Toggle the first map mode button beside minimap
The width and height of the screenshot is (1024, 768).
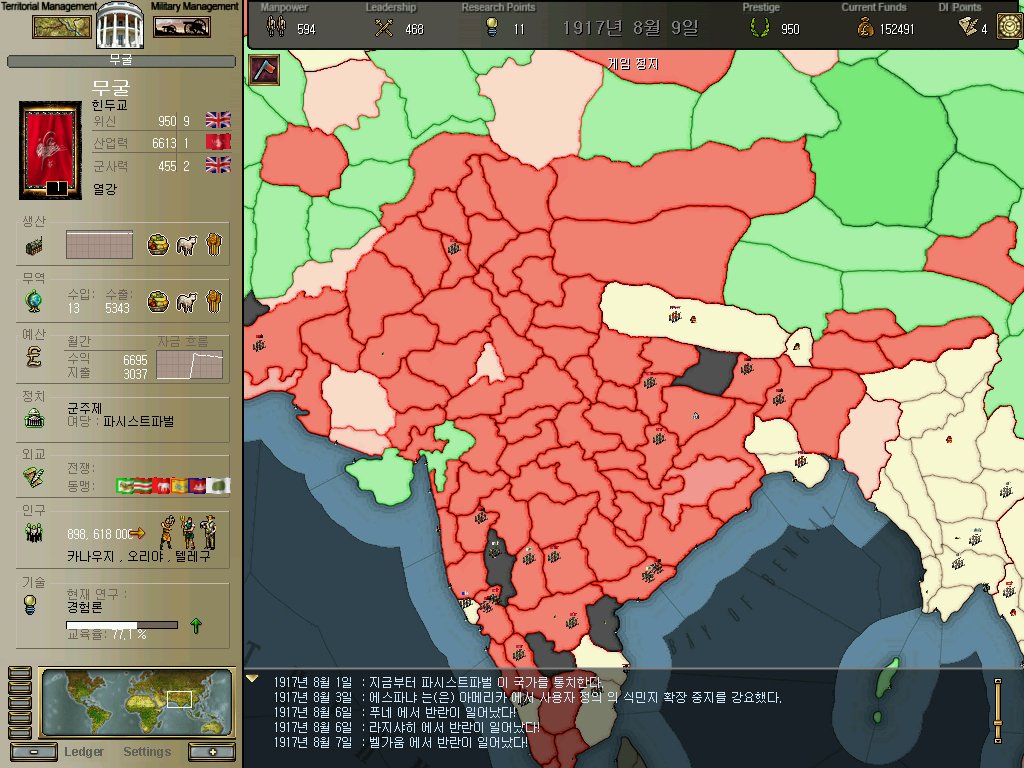coord(18,674)
